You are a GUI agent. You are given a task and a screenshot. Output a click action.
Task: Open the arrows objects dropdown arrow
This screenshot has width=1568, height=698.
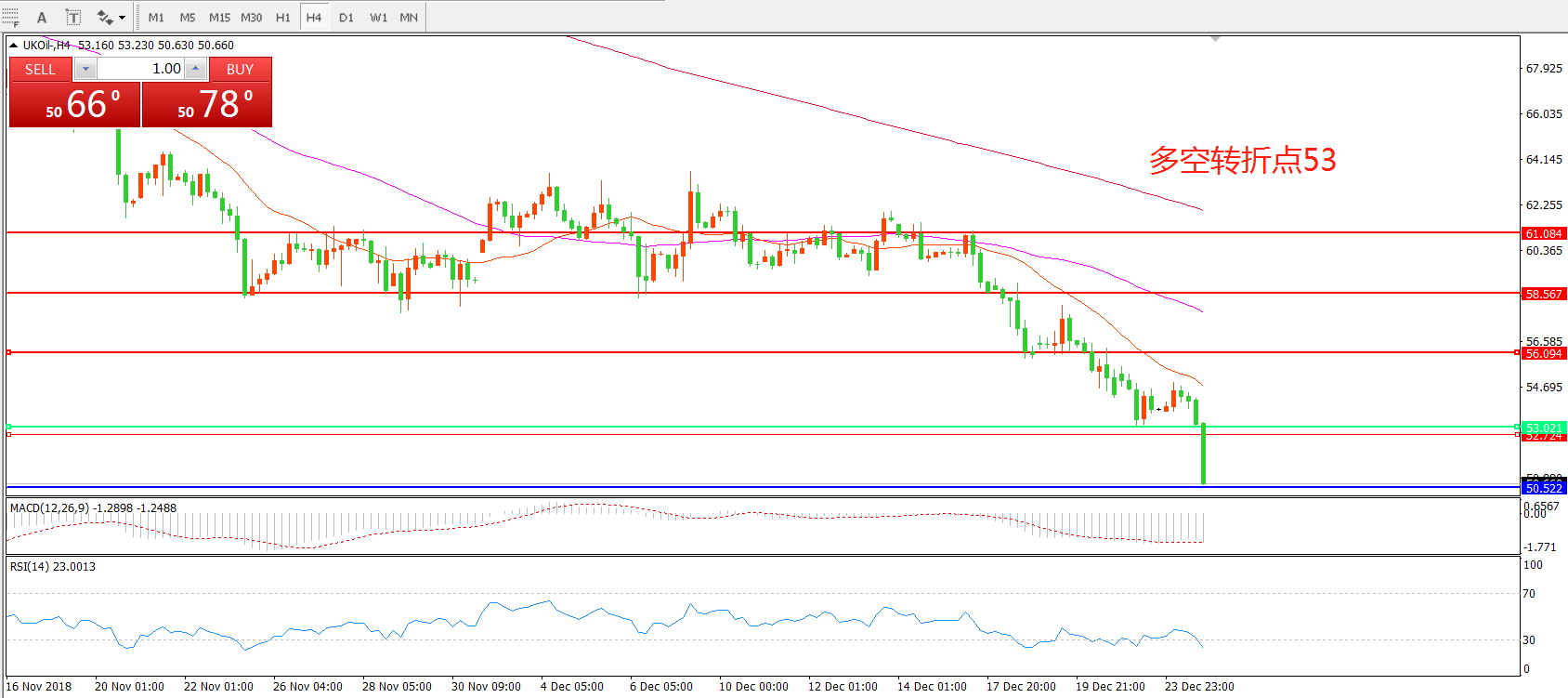coord(122,18)
